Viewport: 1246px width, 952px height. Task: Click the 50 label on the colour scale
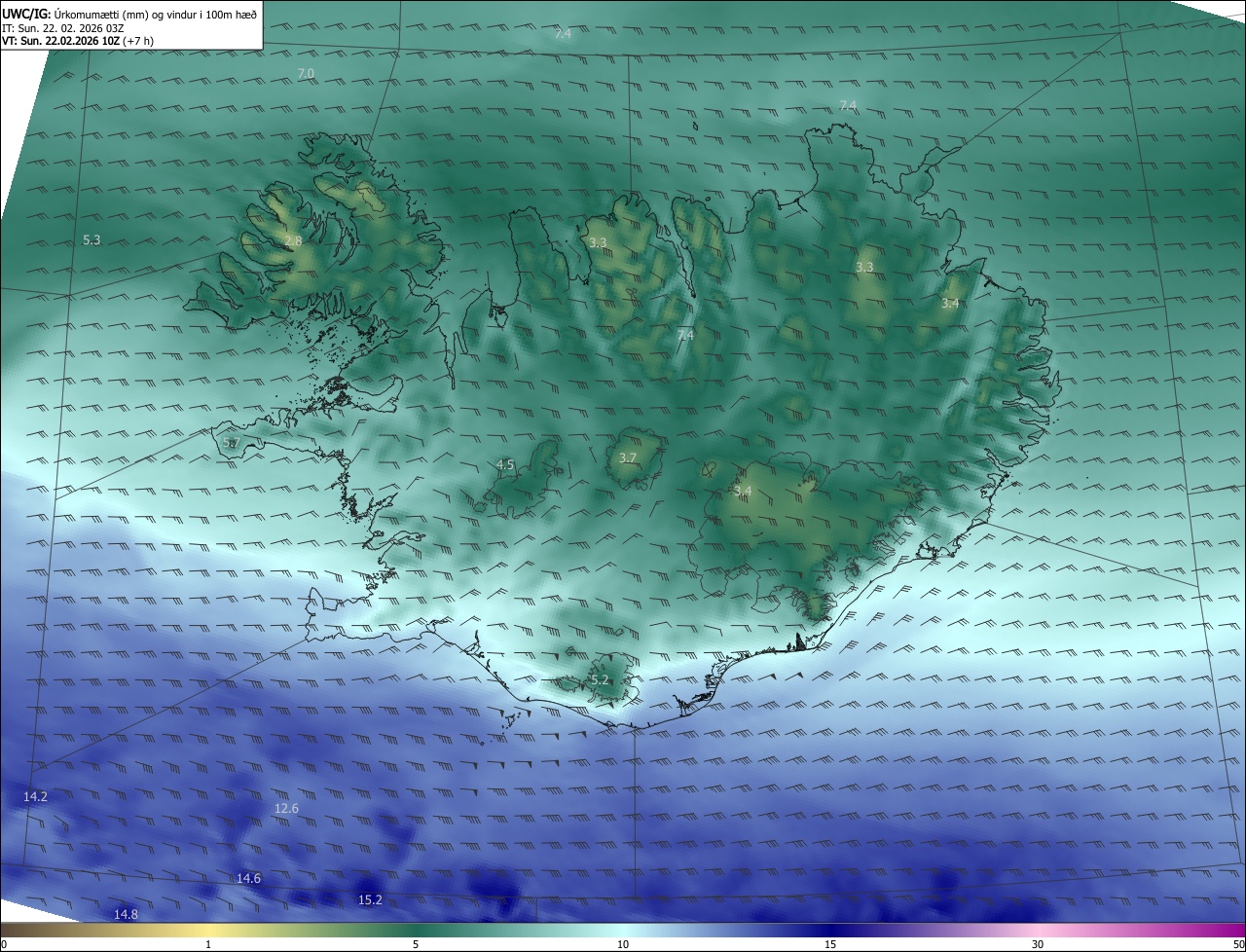point(1238,944)
